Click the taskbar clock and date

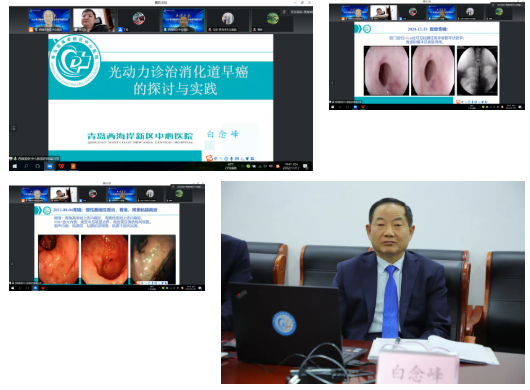click(x=291, y=166)
